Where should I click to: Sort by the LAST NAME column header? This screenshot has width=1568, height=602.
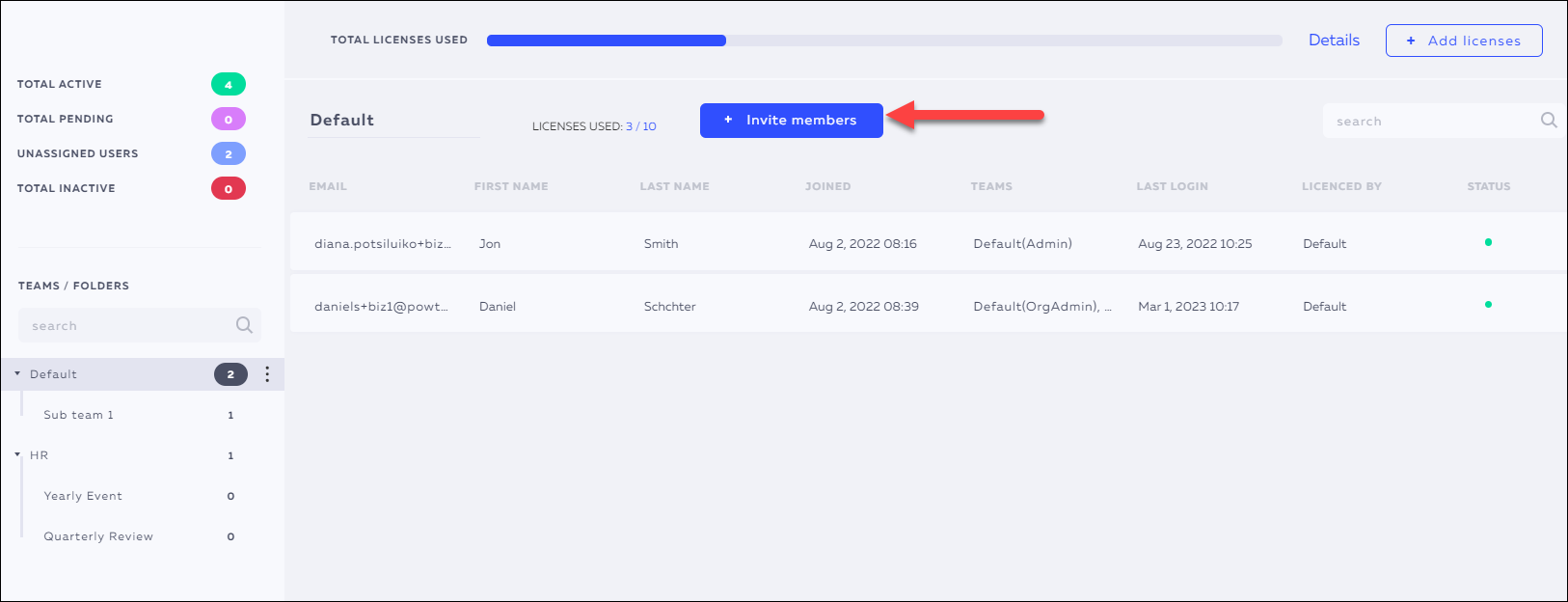675,186
